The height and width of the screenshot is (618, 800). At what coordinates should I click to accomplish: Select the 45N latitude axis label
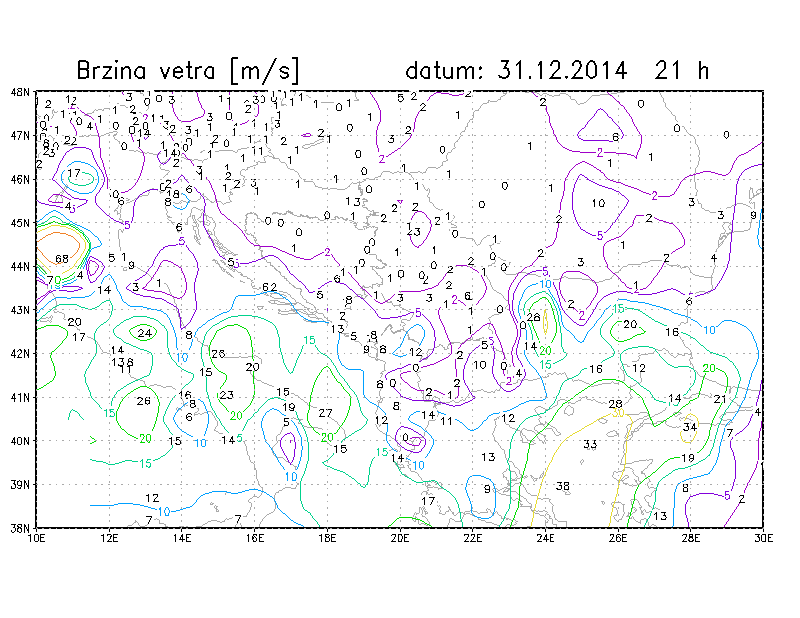point(20,223)
